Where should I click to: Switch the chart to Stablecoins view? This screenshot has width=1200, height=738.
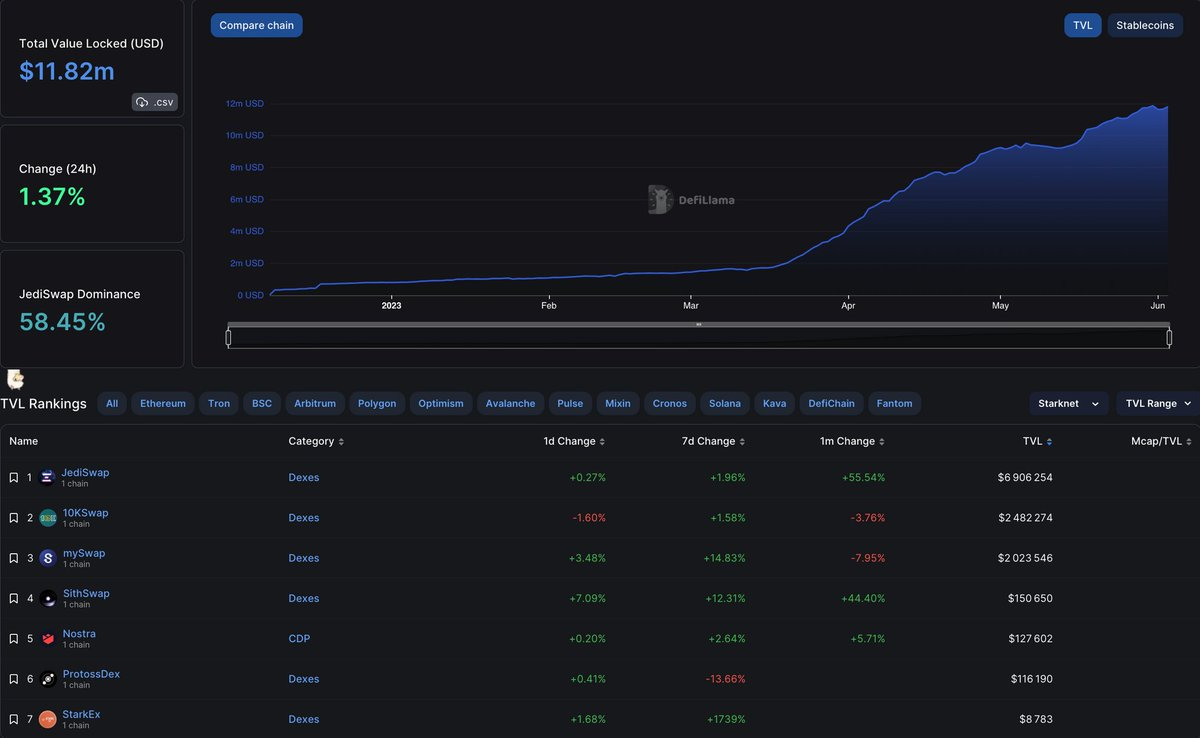(1144, 24)
